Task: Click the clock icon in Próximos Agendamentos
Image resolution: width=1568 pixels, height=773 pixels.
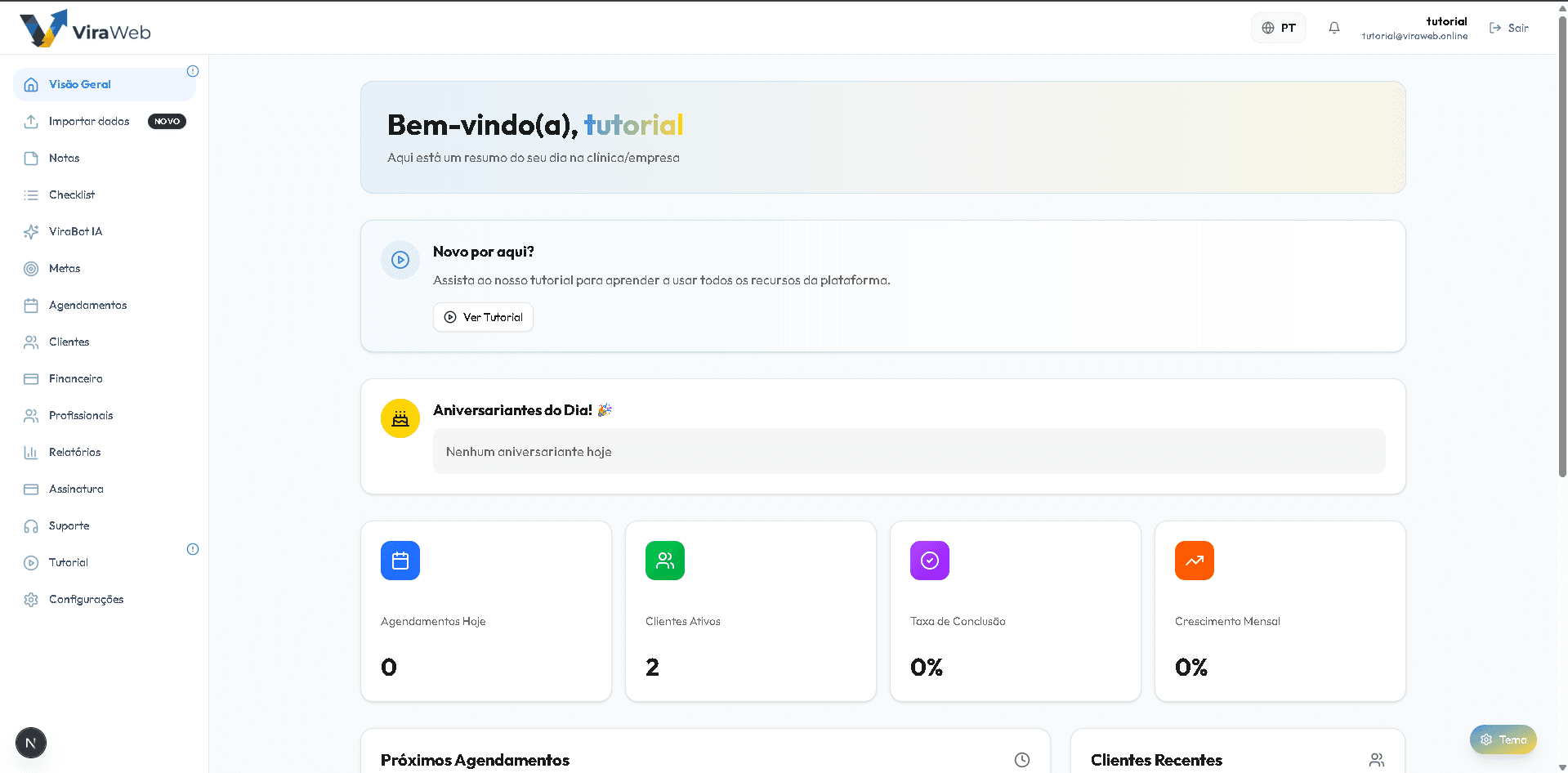Action: [x=1022, y=760]
